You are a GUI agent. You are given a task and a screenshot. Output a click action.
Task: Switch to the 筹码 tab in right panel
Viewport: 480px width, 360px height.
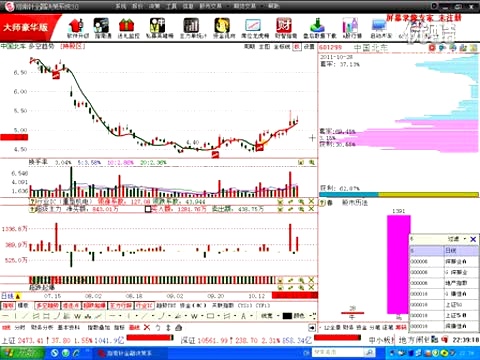pyautogui.click(x=402, y=328)
